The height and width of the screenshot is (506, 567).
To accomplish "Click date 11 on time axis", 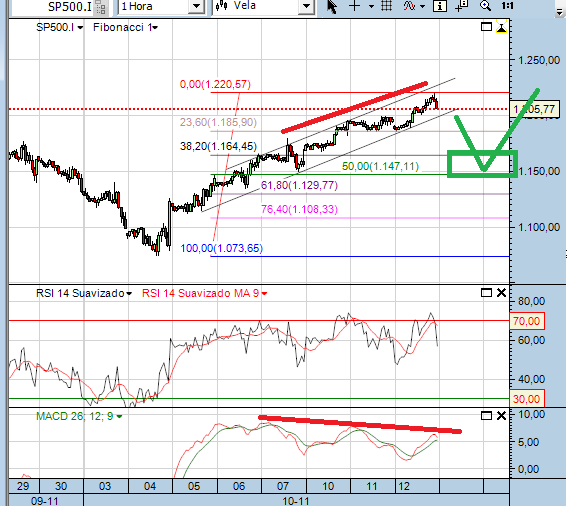I will (x=372, y=486).
